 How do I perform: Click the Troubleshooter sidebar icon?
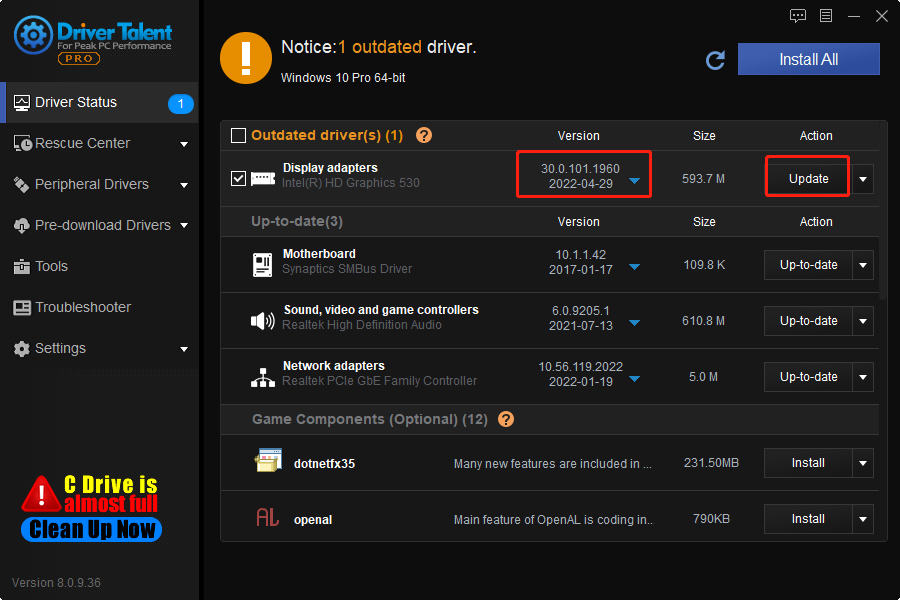[22, 308]
